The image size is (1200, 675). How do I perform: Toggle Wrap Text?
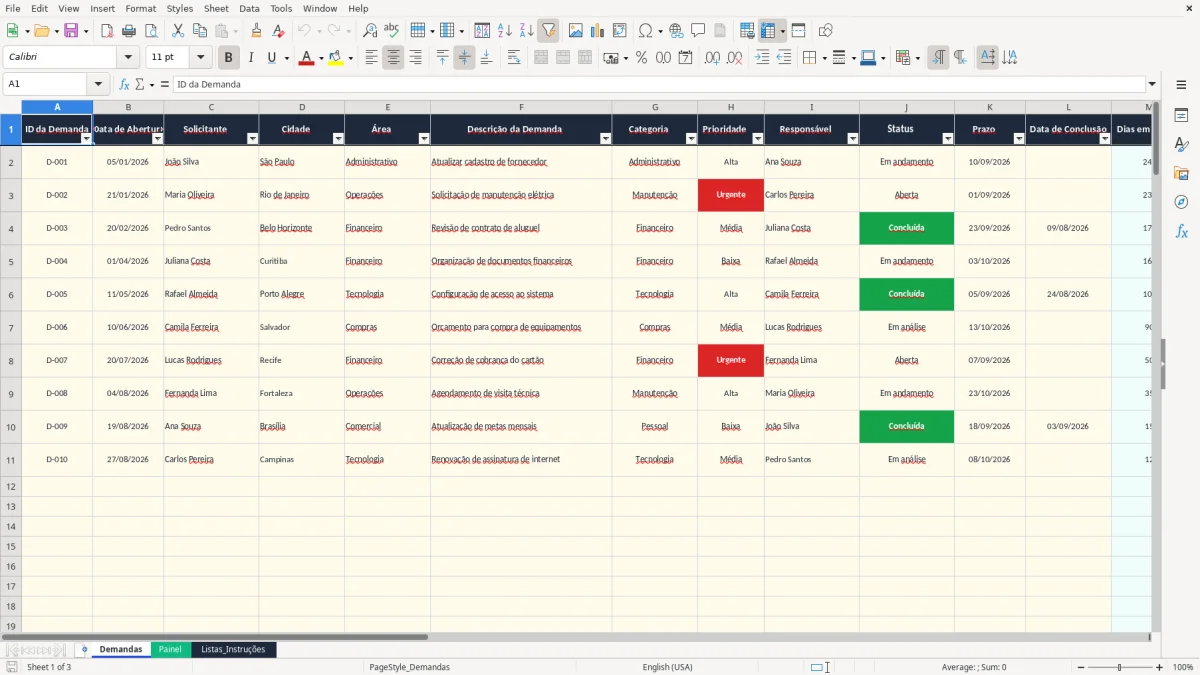click(x=514, y=58)
